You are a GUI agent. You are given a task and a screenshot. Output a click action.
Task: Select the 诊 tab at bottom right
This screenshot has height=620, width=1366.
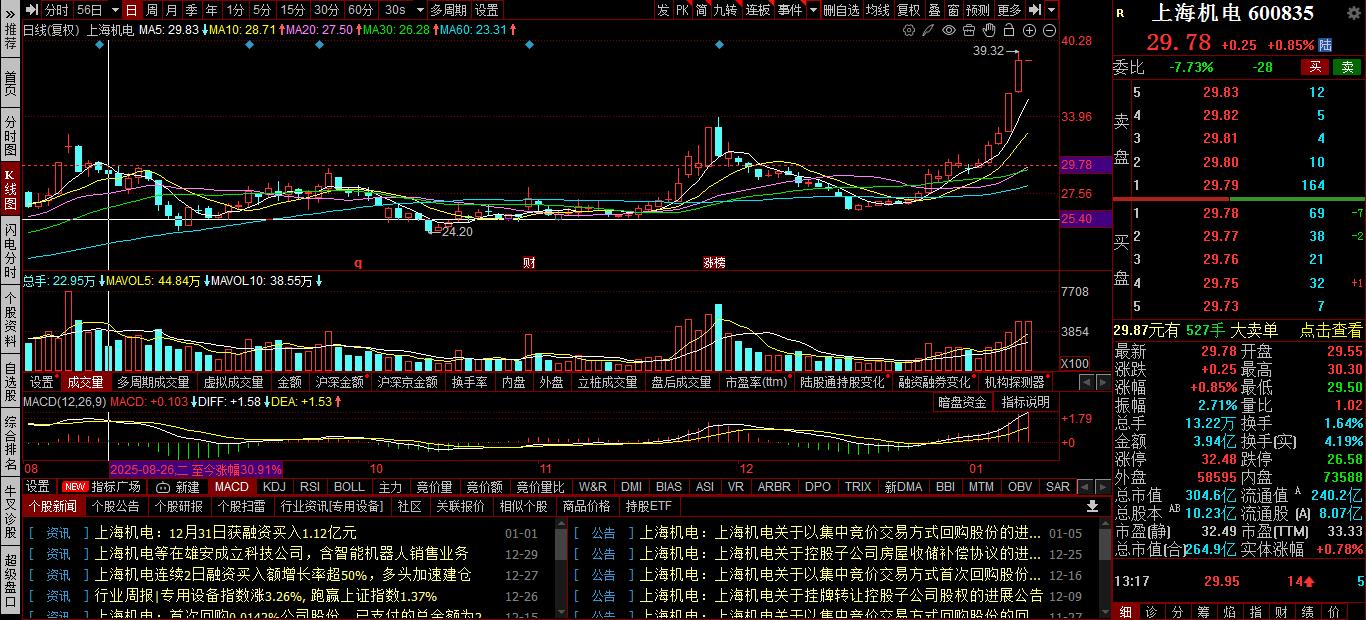pos(1151,611)
